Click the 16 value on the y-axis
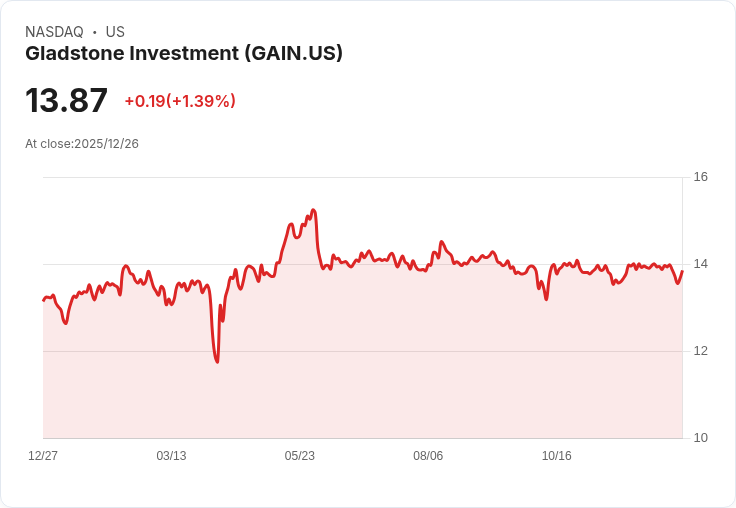Screen dimensions: 736x508 pyautogui.click(x=700, y=177)
